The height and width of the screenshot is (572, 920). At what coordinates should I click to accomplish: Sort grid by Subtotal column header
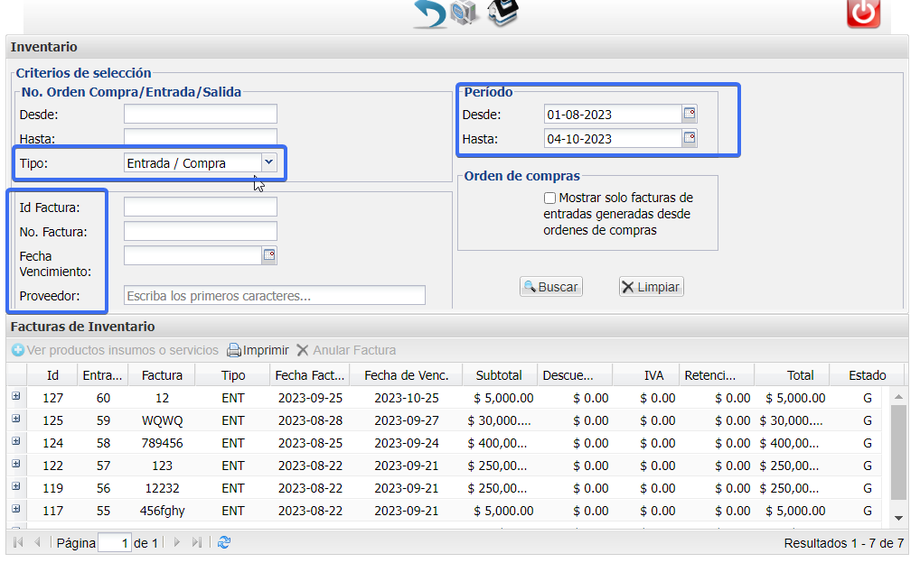(x=499, y=375)
